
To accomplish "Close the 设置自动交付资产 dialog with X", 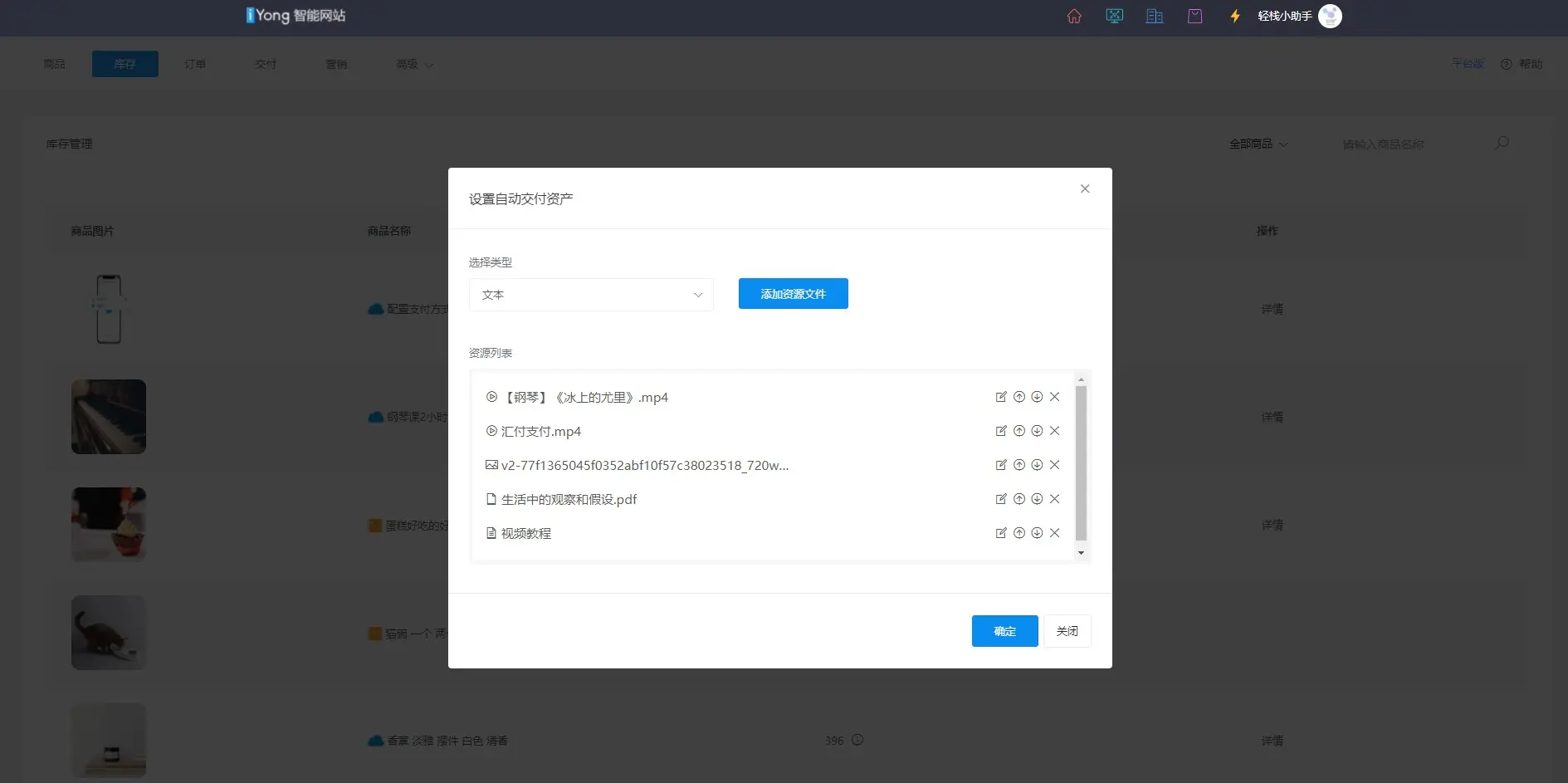I will [x=1085, y=188].
